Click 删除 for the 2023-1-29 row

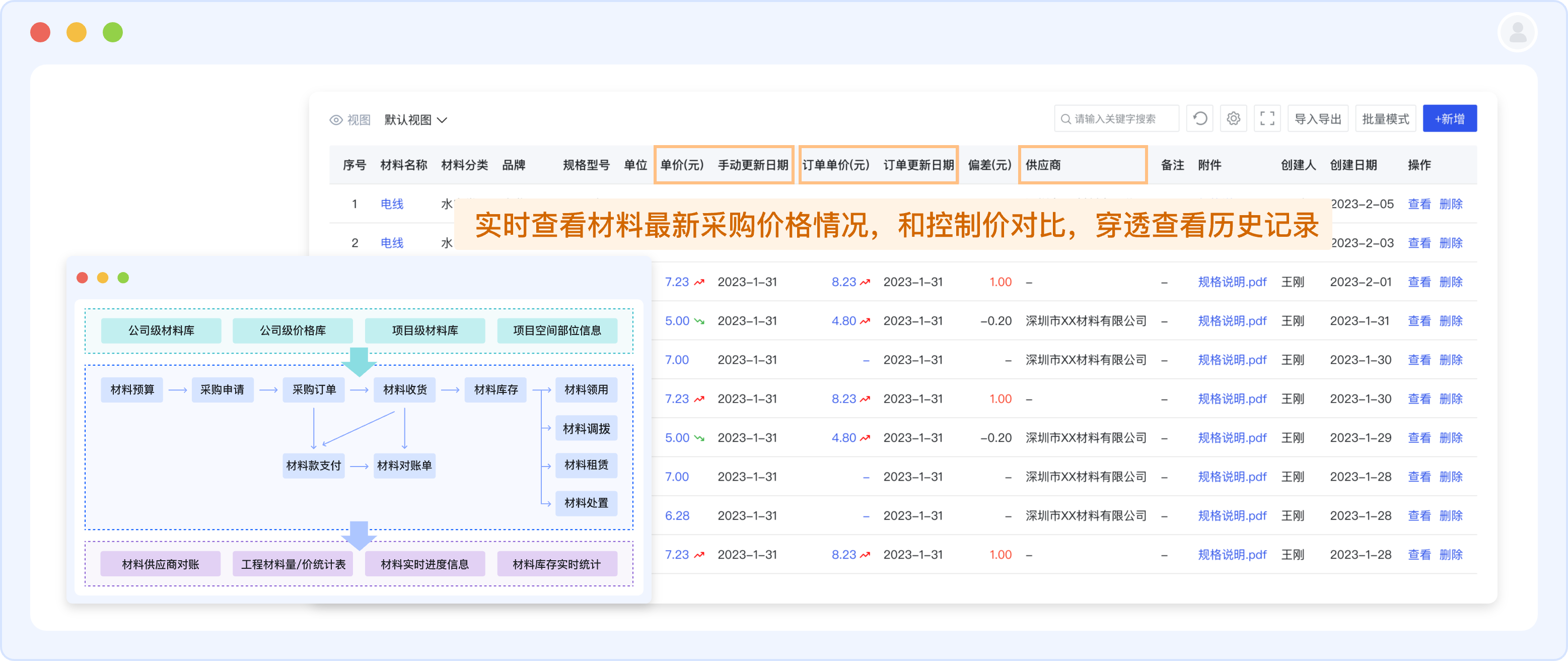[x=1451, y=438]
